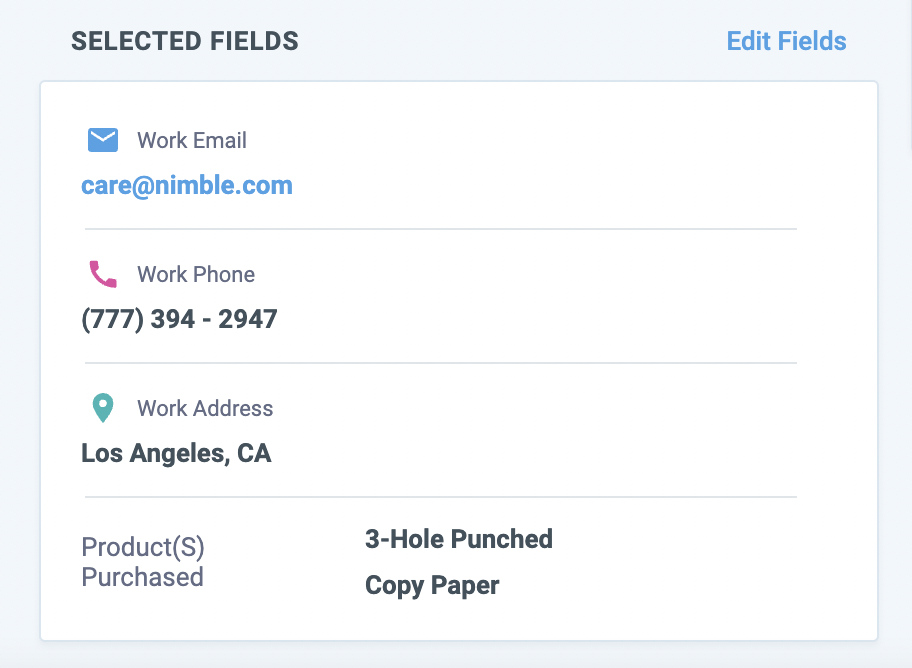Click the pink Work Phone handset icon
912x668 pixels.
102,274
